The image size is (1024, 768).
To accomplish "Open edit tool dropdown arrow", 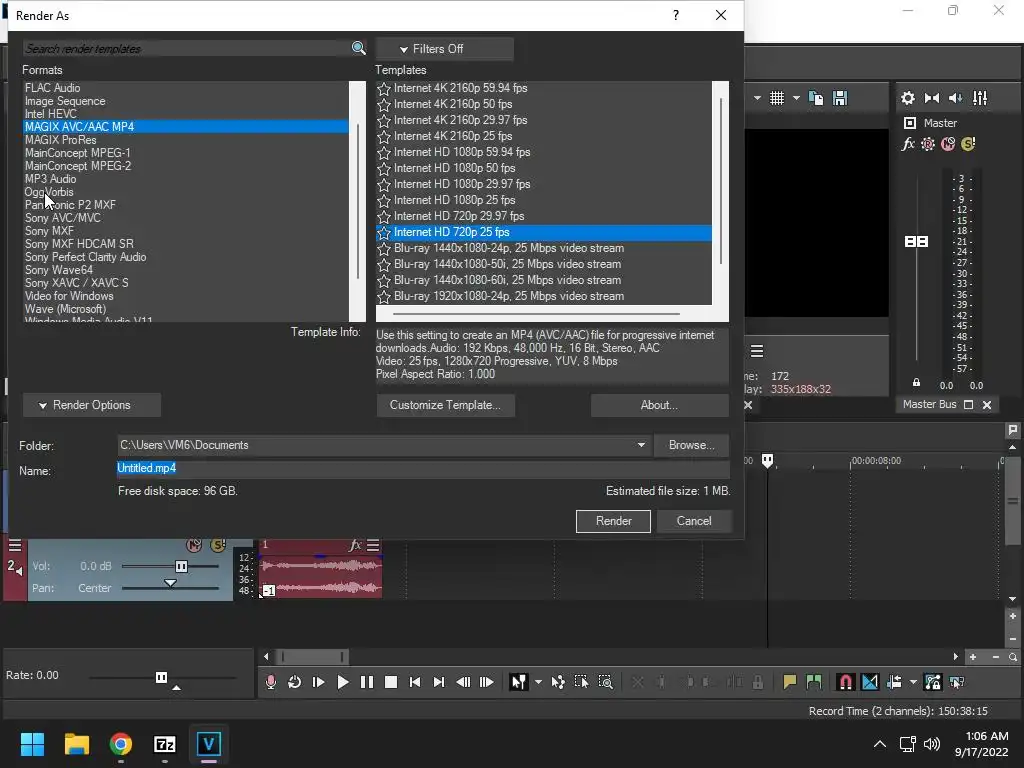I will pos(538,682).
